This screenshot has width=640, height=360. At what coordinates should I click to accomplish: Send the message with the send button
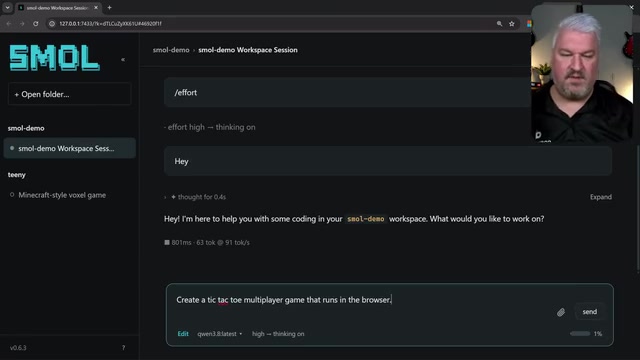coord(589,312)
